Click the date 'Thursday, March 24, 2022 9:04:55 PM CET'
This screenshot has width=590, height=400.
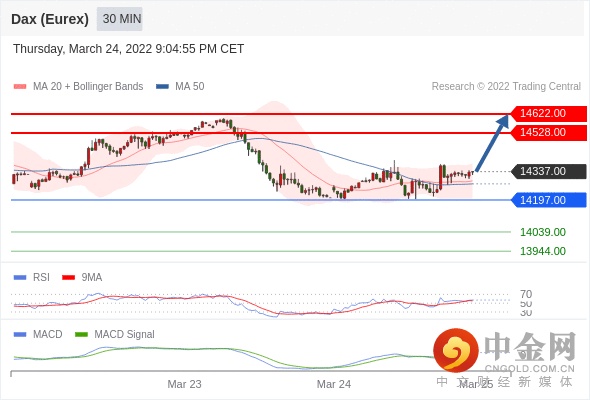coord(128,49)
